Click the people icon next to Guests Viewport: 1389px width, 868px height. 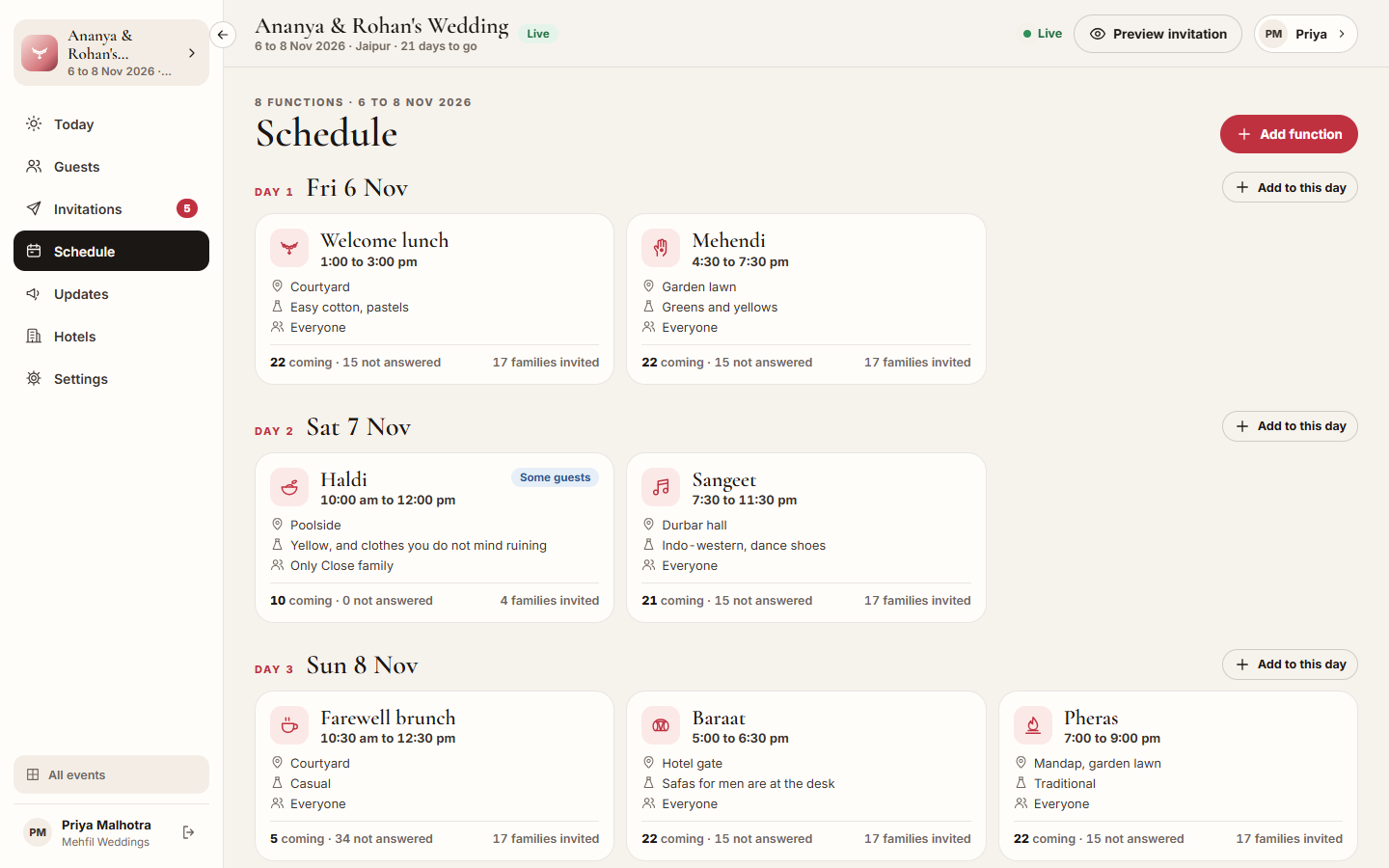[34, 166]
